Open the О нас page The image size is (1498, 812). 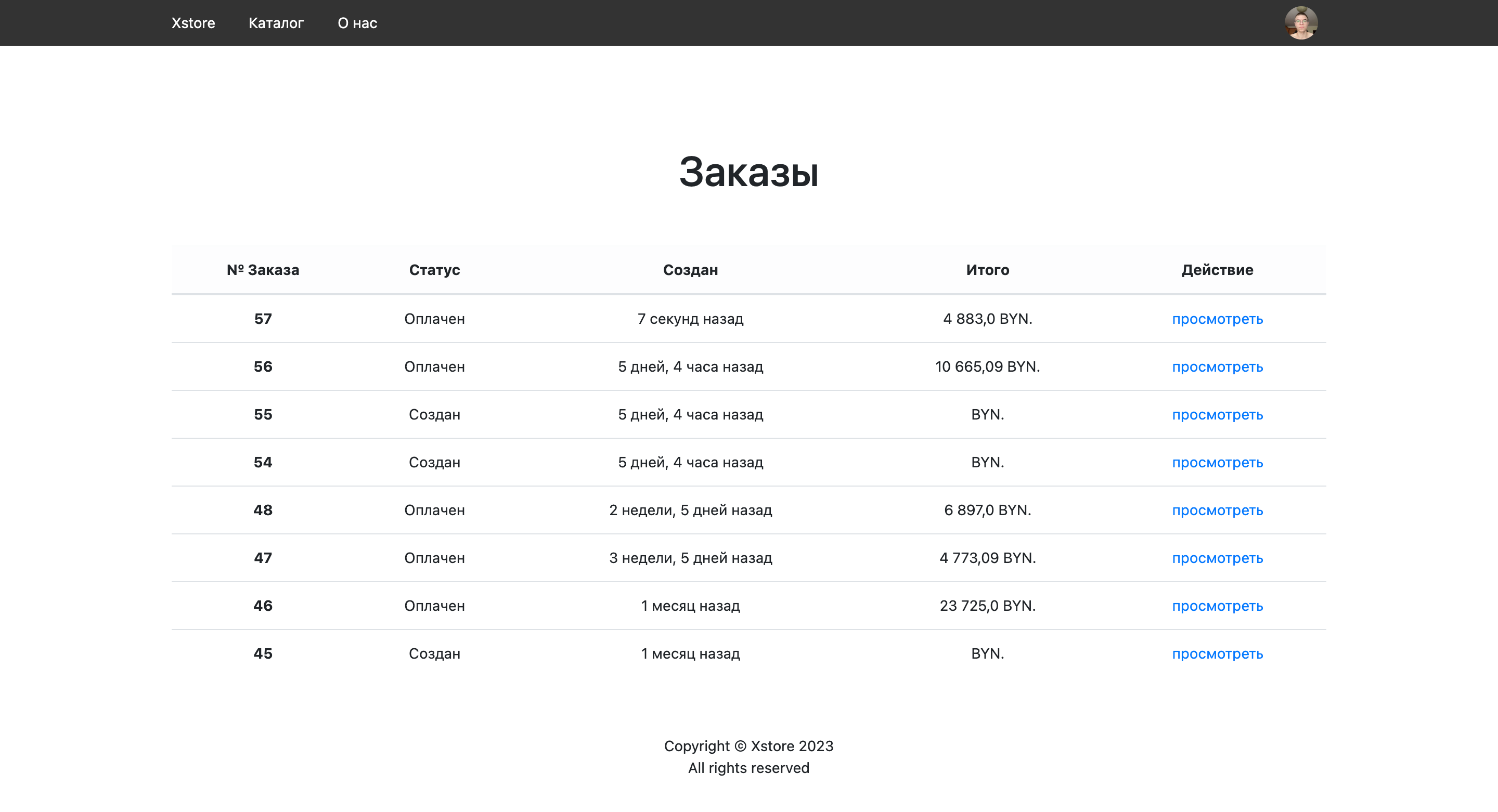click(357, 23)
